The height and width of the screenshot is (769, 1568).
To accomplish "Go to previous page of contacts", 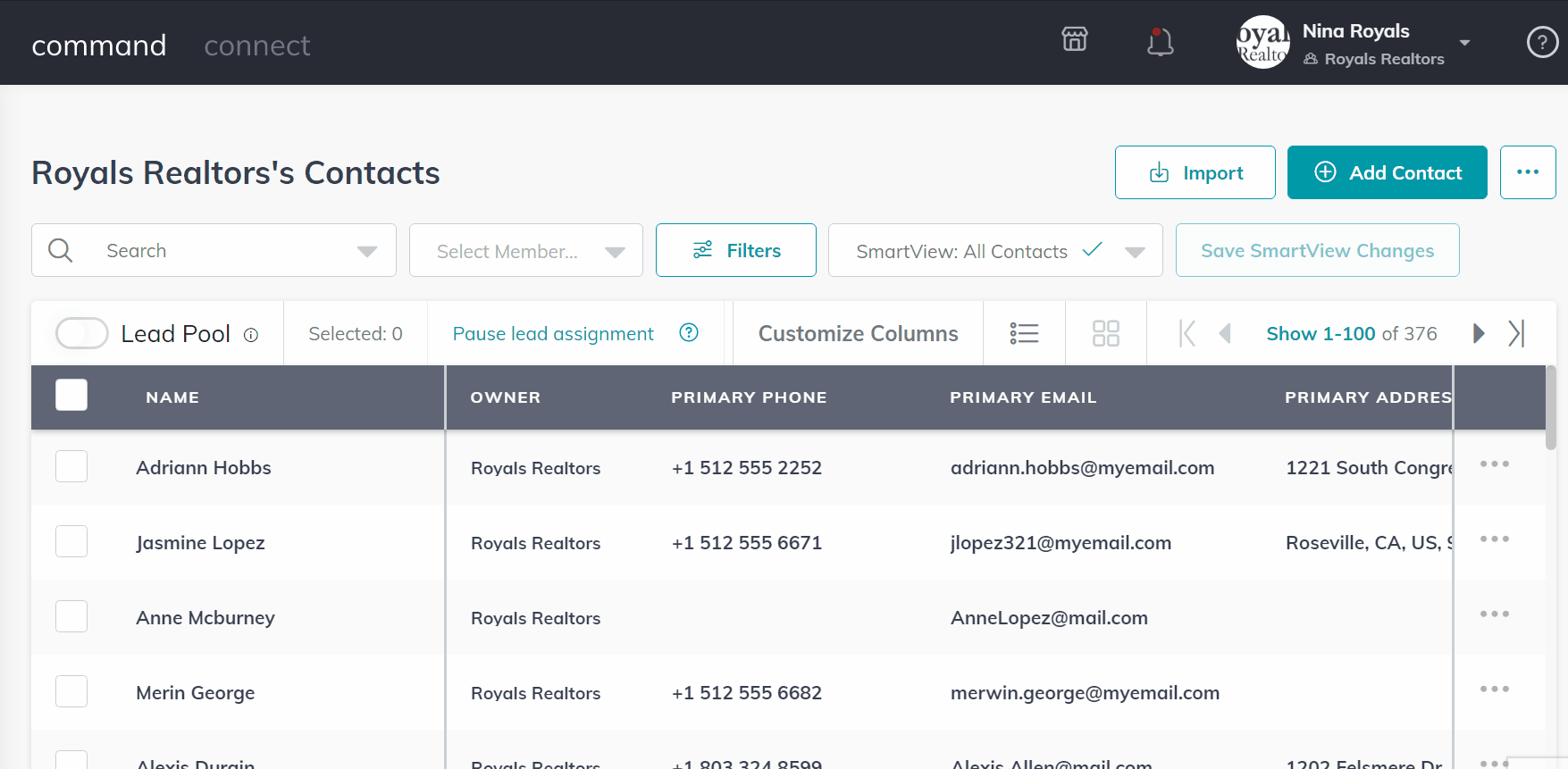I will point(1225,333).
